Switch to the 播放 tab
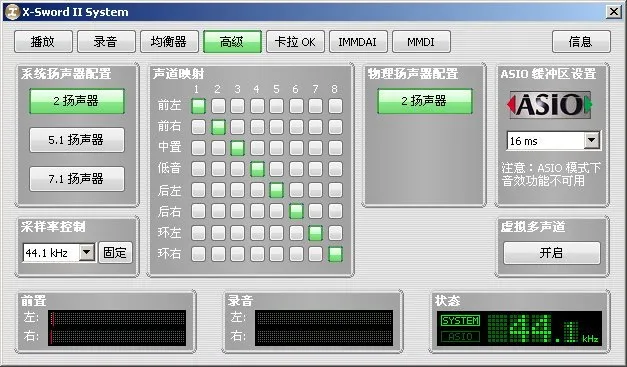This screenshot has height=367, width=627. [x=43, y=42]
